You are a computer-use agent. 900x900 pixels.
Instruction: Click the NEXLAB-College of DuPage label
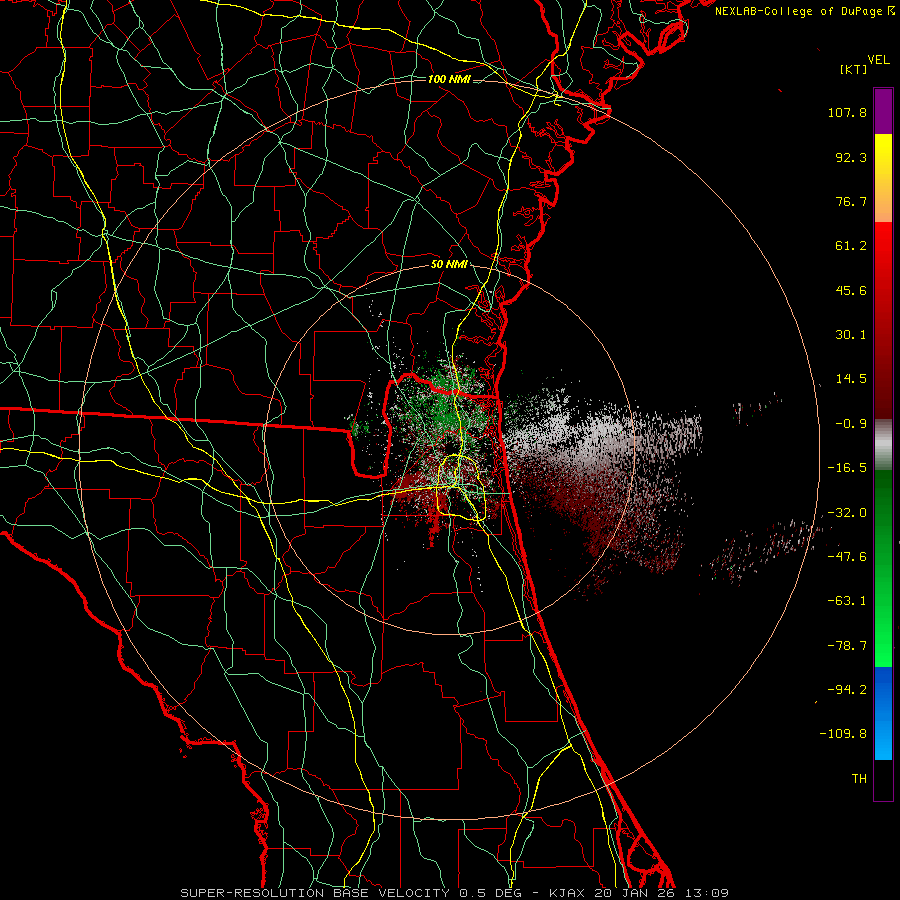(x=805, y=11)
